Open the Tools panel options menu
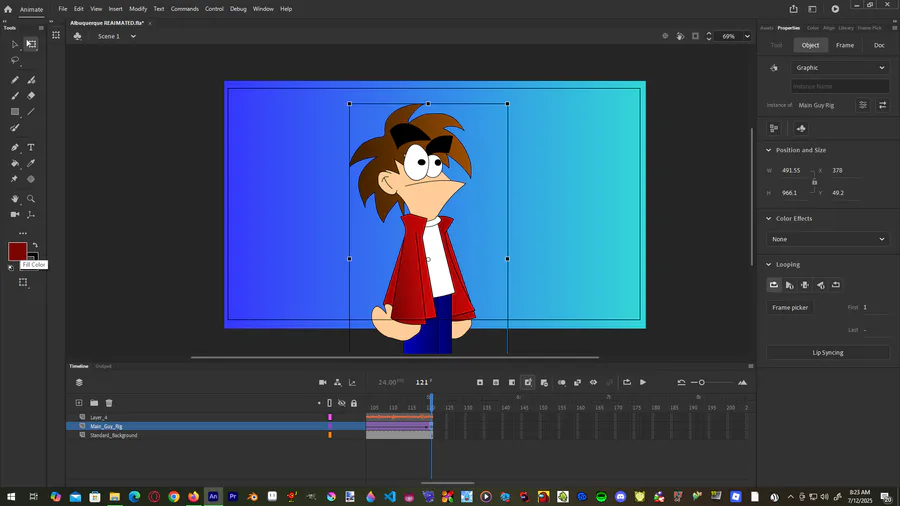Viewport: 900px width, 506px height. [x=41, y=28]
